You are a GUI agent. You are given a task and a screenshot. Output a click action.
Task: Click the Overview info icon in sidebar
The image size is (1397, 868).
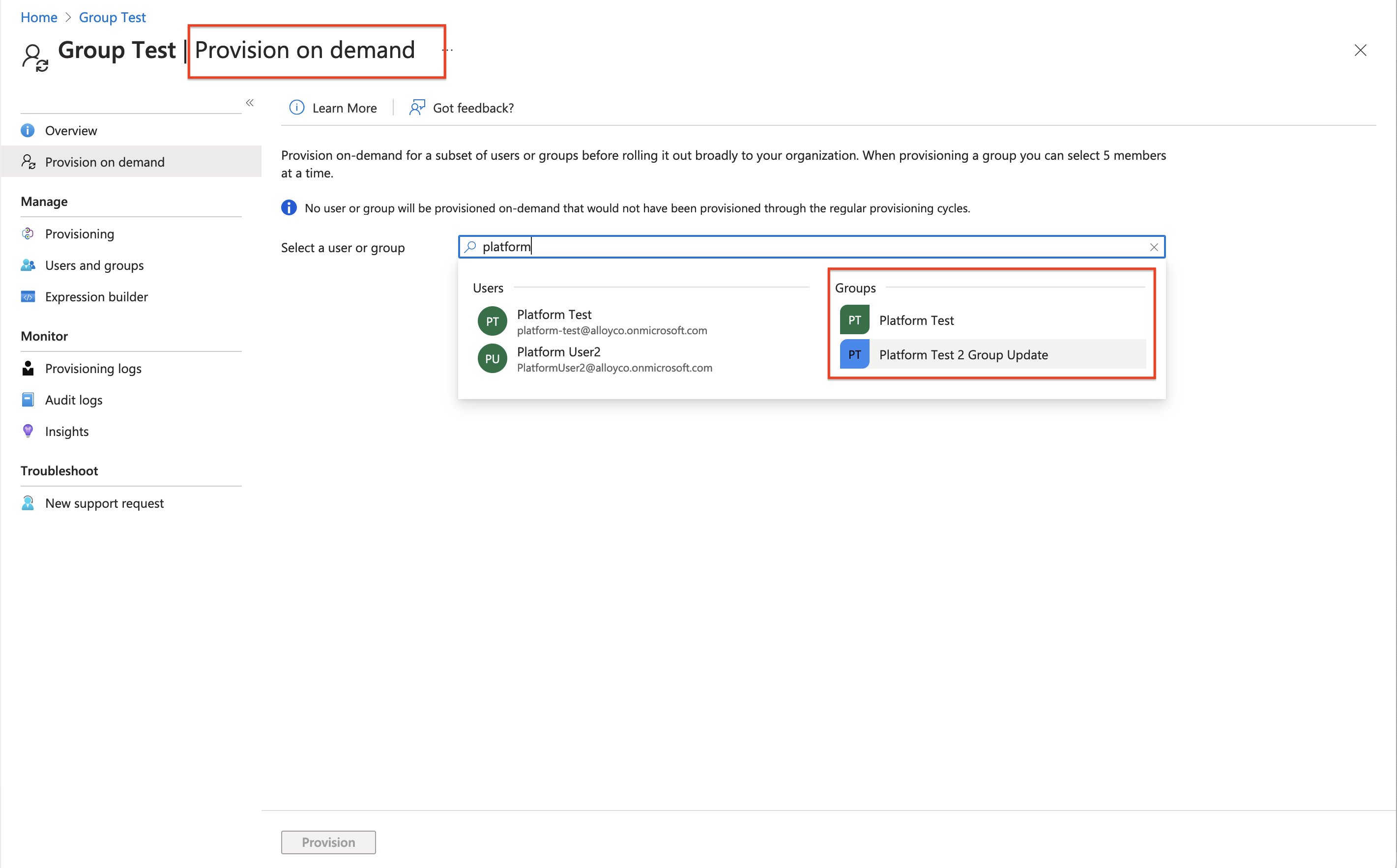(28, 130)
